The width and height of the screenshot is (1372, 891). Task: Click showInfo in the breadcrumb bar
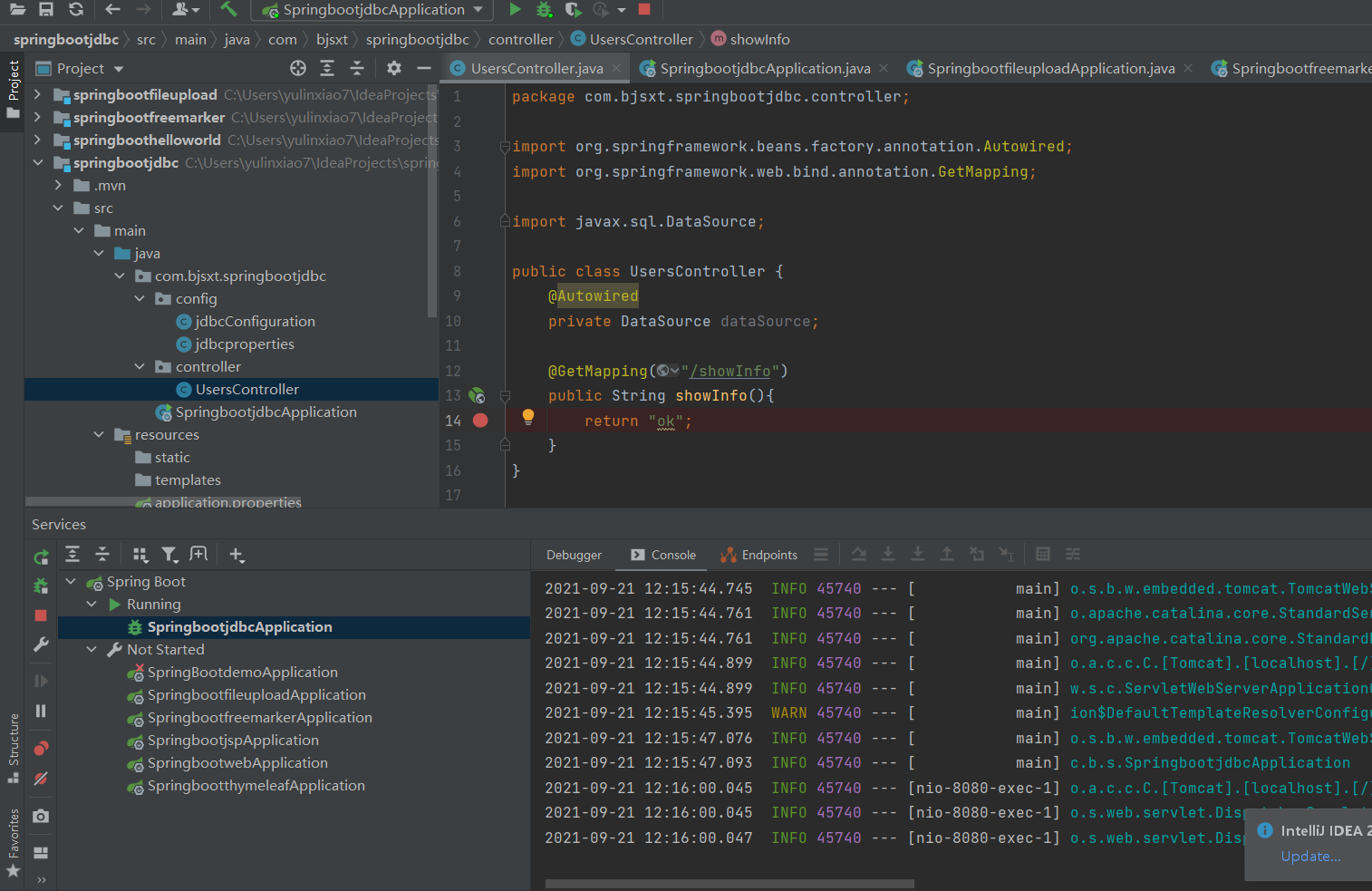(759, 39)
